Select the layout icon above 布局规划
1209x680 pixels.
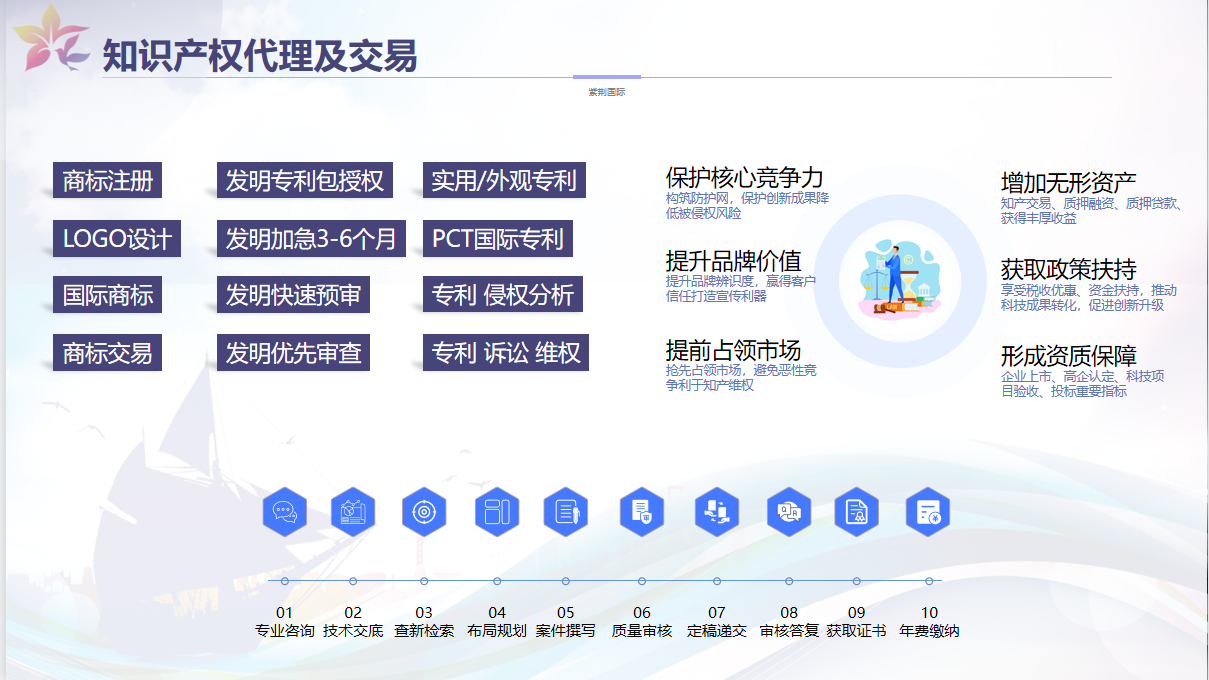[x=497, y=512]
